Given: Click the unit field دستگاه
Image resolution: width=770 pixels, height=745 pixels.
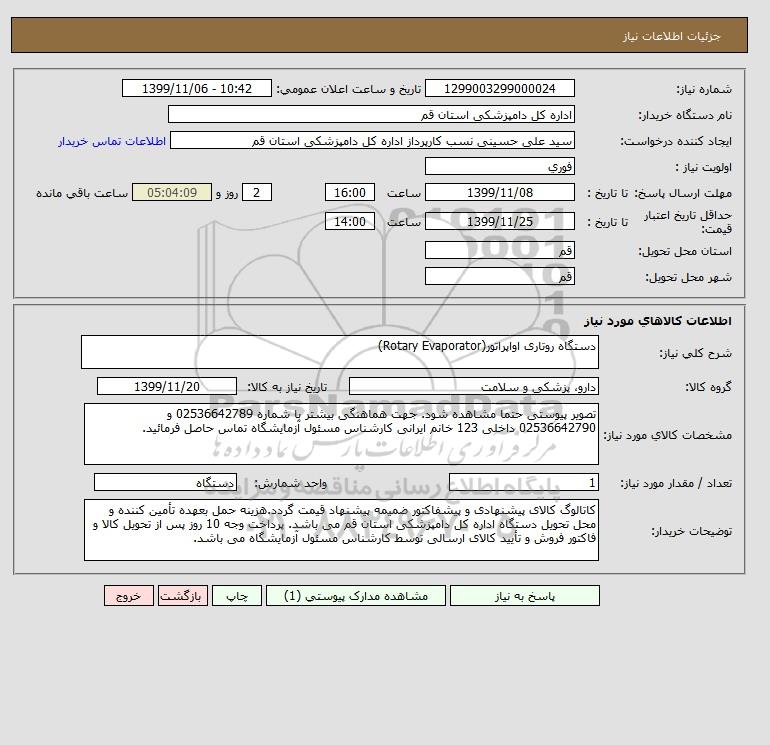Looking at the screenshot, I should tap(165, 483).
